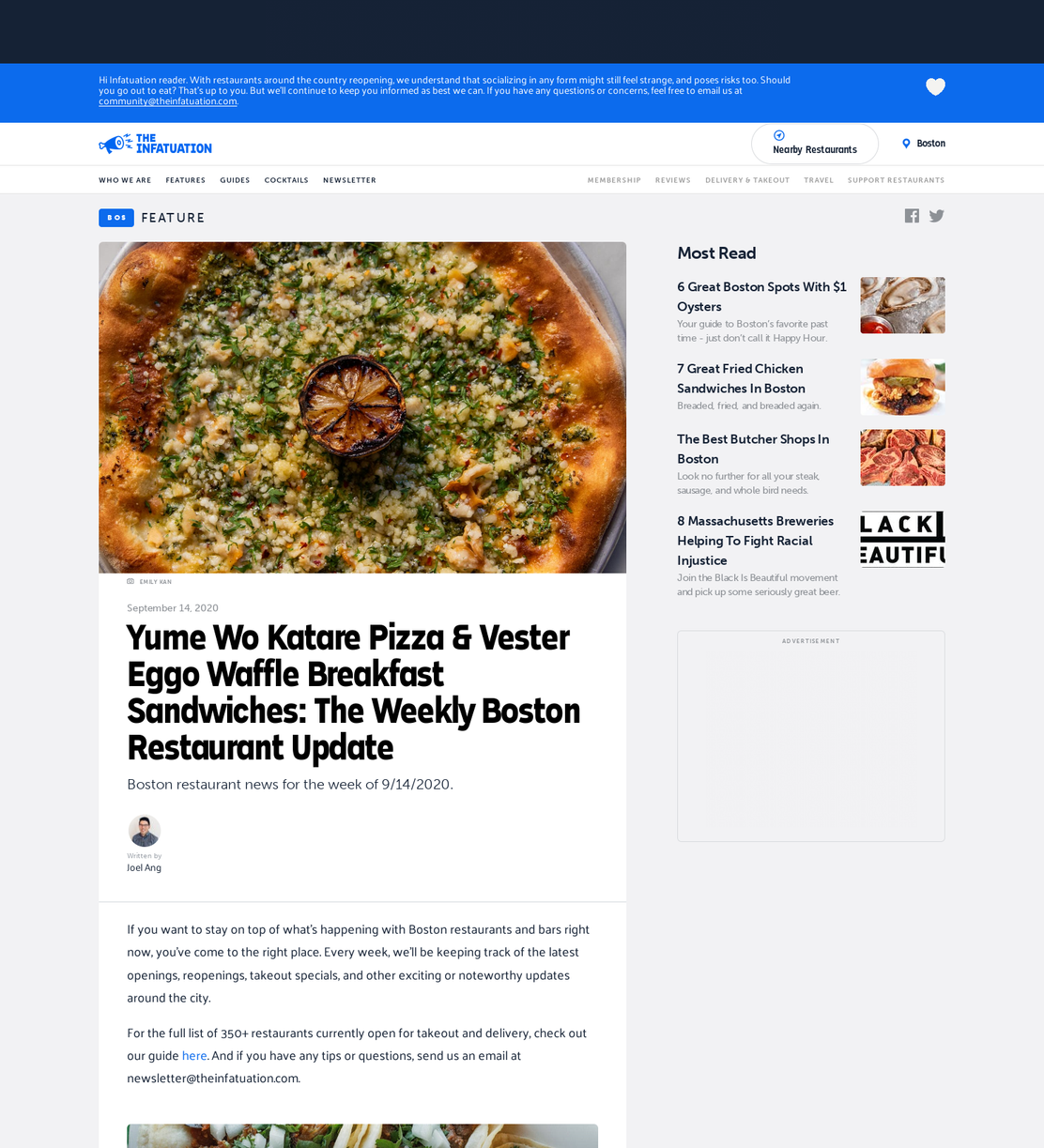Open Support Restaurants page
Screen dimensions: 1044x1148
[x=896, y=180]
